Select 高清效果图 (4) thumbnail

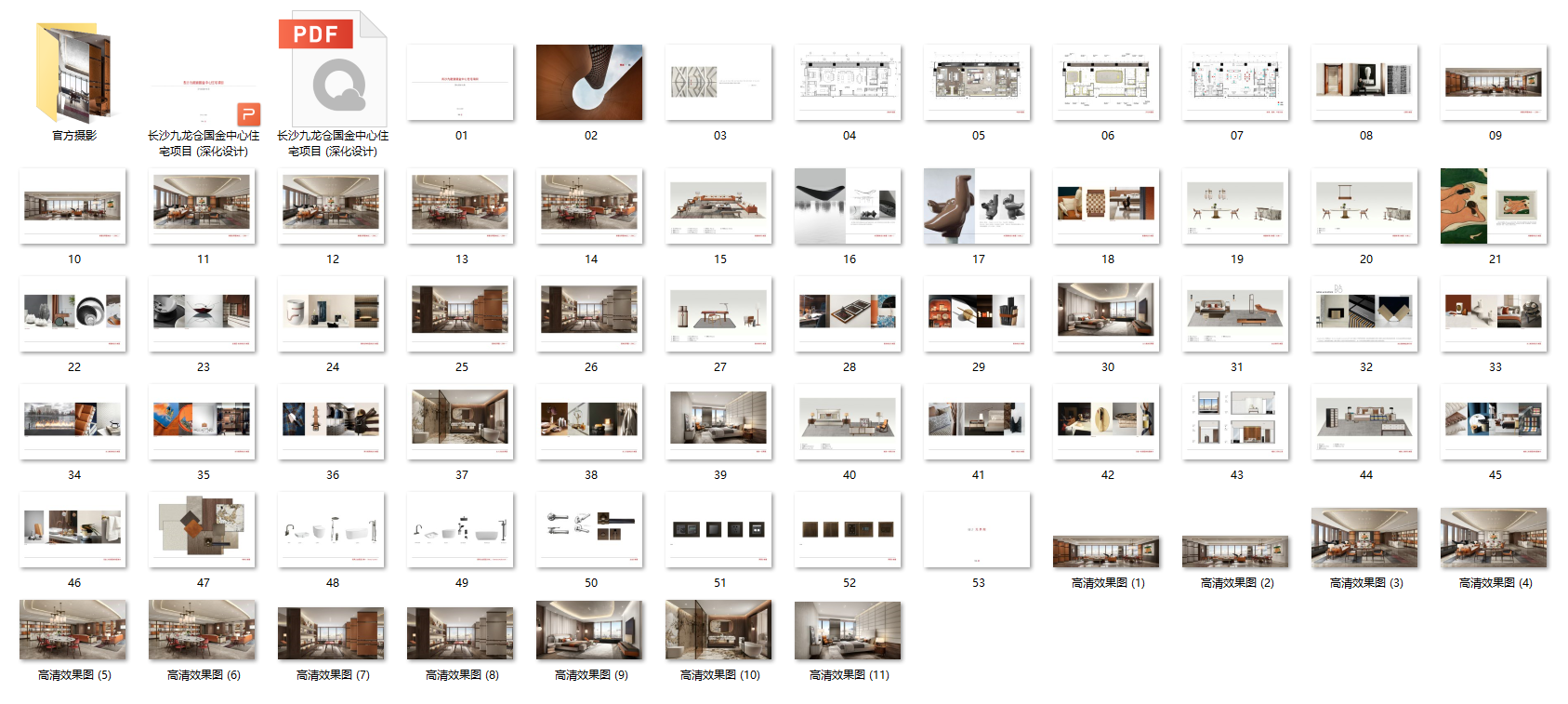[x=1494, y=538]
